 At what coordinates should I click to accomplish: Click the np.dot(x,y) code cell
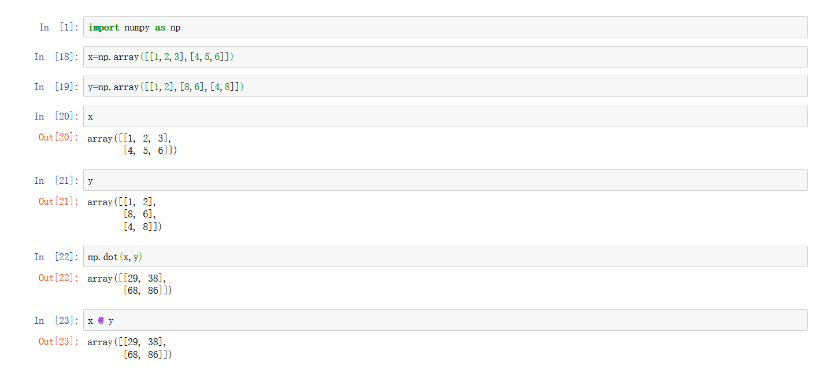pyautogui.click(x=445, y=256)
